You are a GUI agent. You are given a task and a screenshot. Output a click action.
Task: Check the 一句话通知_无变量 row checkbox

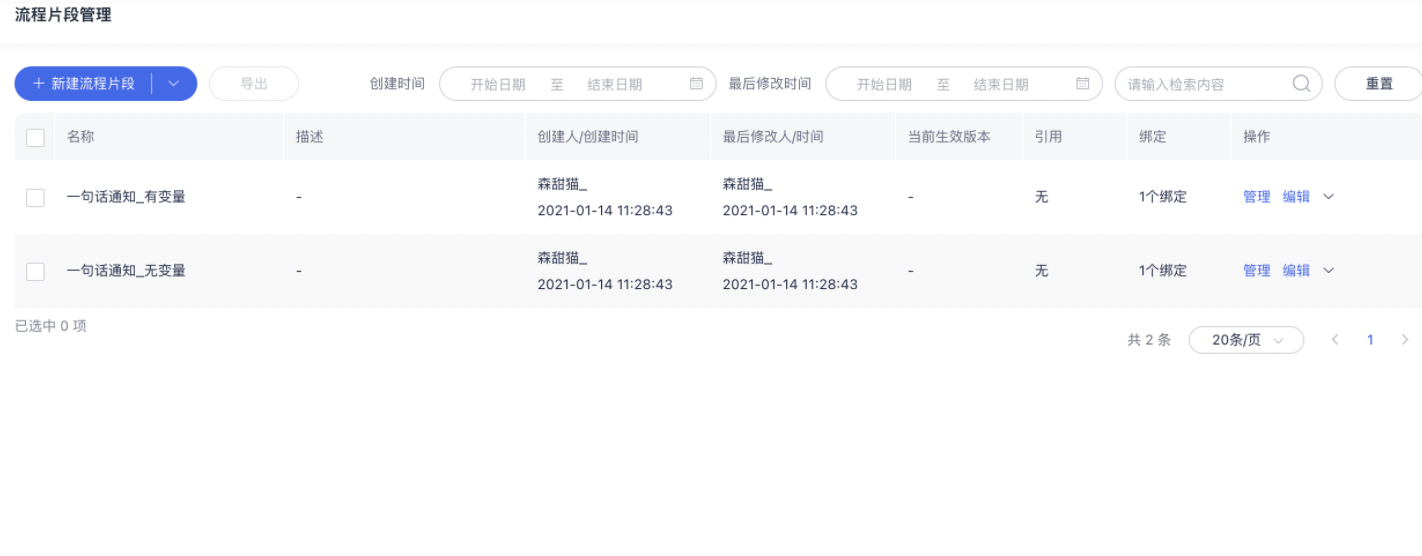tap(35, 271)
